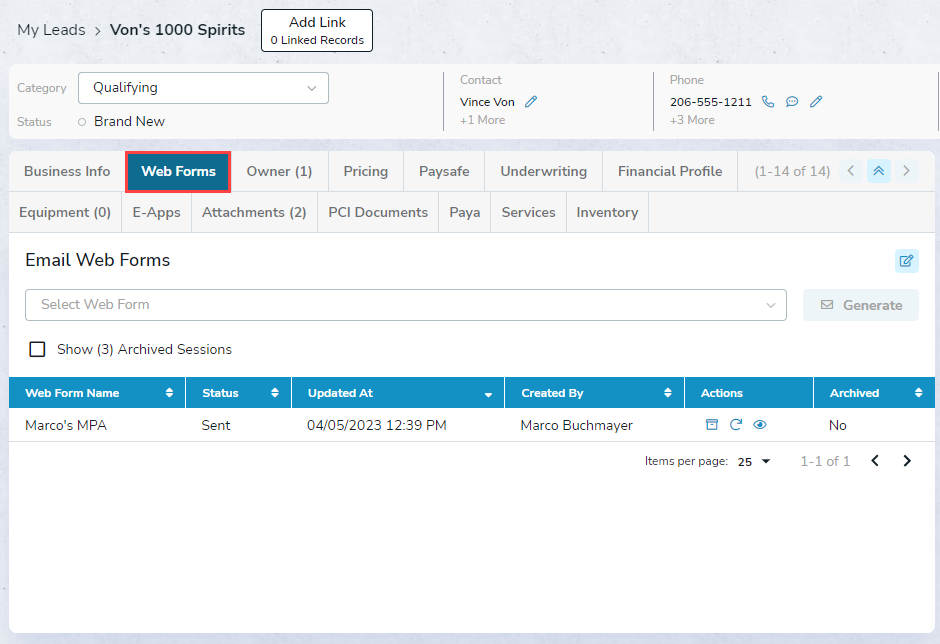
Task: Edit the Vince Von contact pencil icon
Action: 531,102
